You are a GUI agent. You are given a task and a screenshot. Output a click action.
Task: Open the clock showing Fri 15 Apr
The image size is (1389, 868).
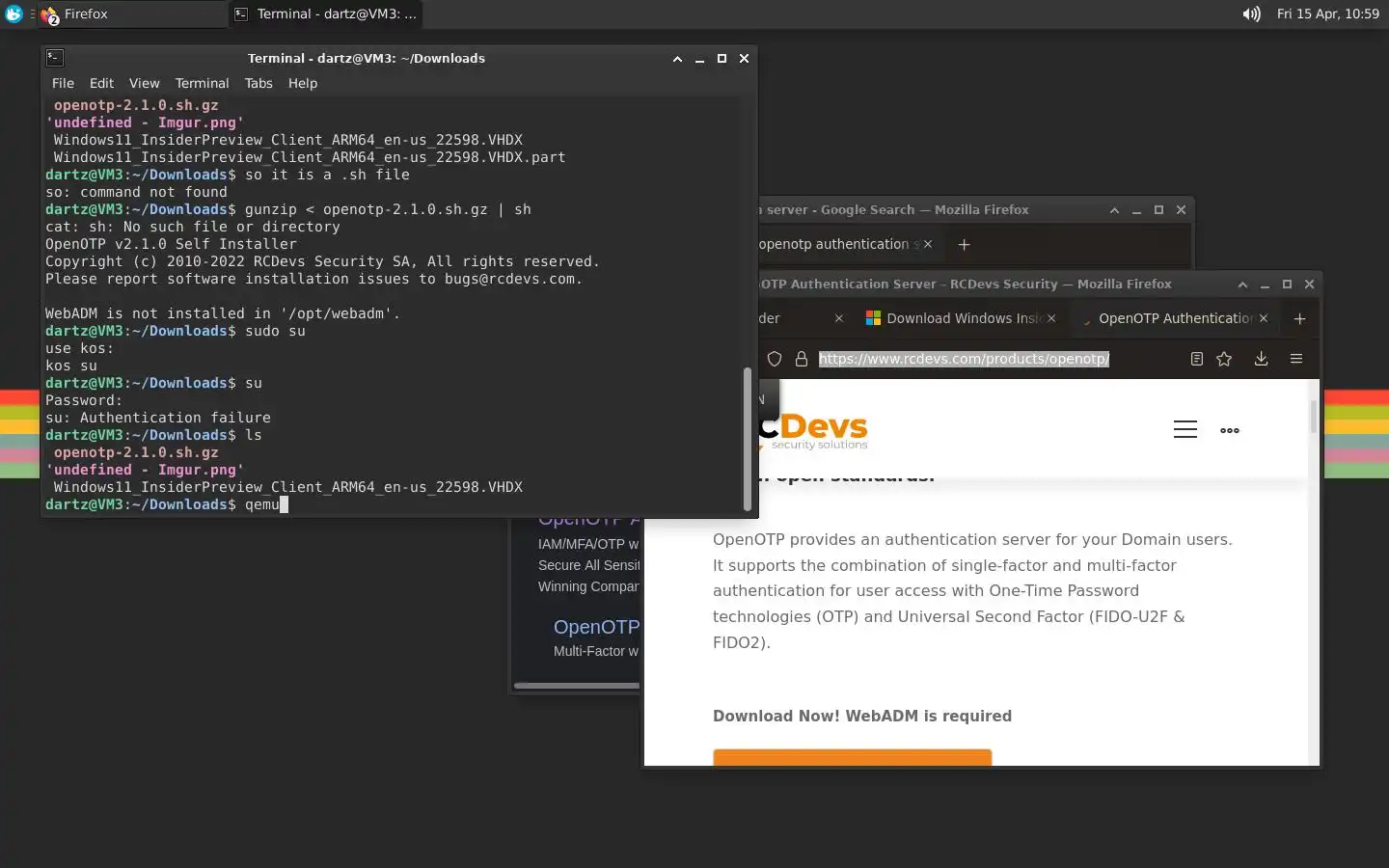[1327, 14]
